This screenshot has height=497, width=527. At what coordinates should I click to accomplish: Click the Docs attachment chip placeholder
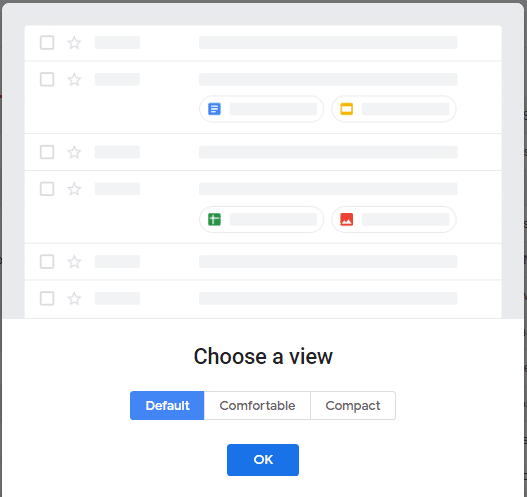[x=261, y=109]
